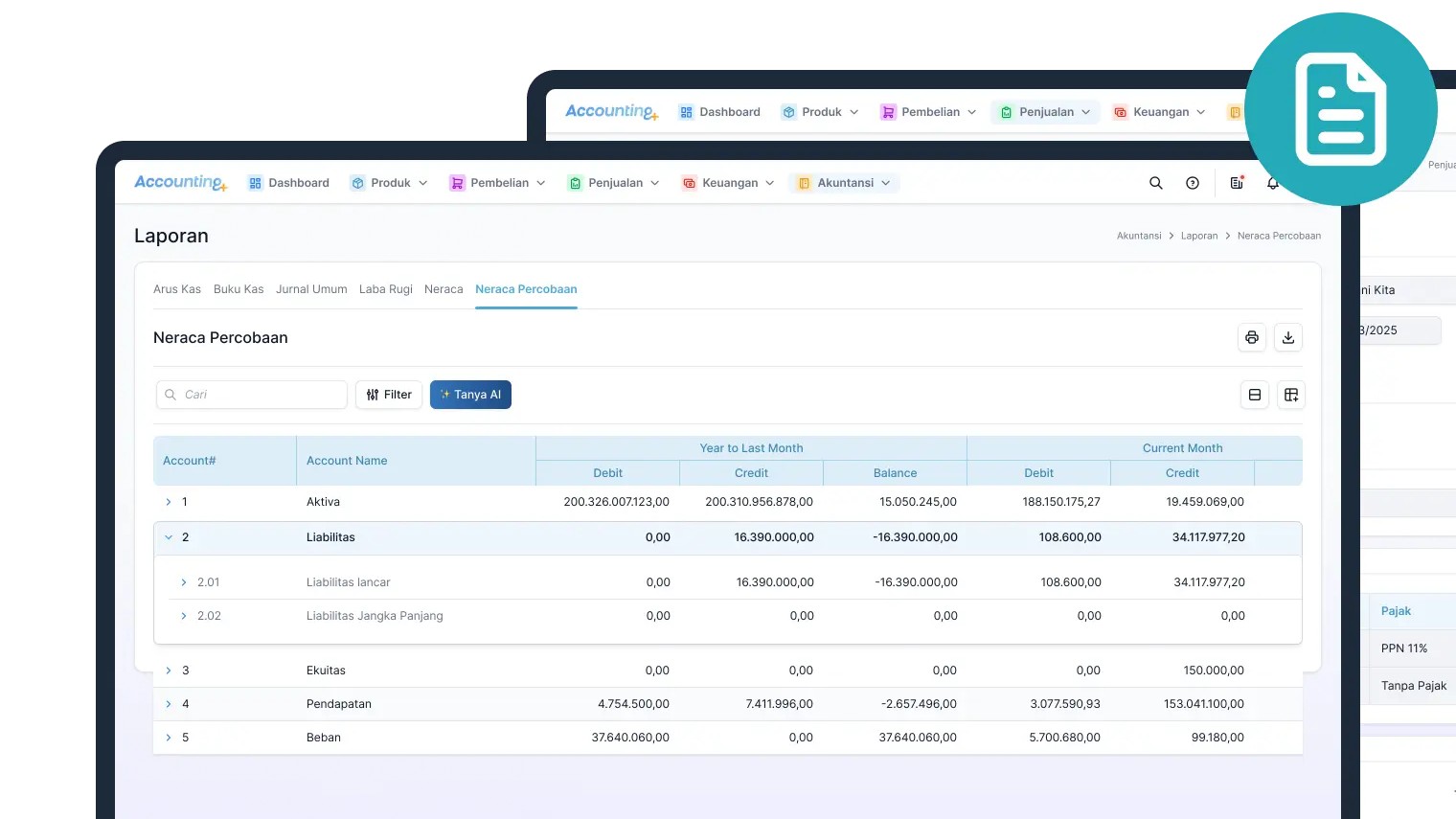Open the Akuntansi dropdown menu
The height and width of the screenshot is (819, 1456).
coord(844,183)
